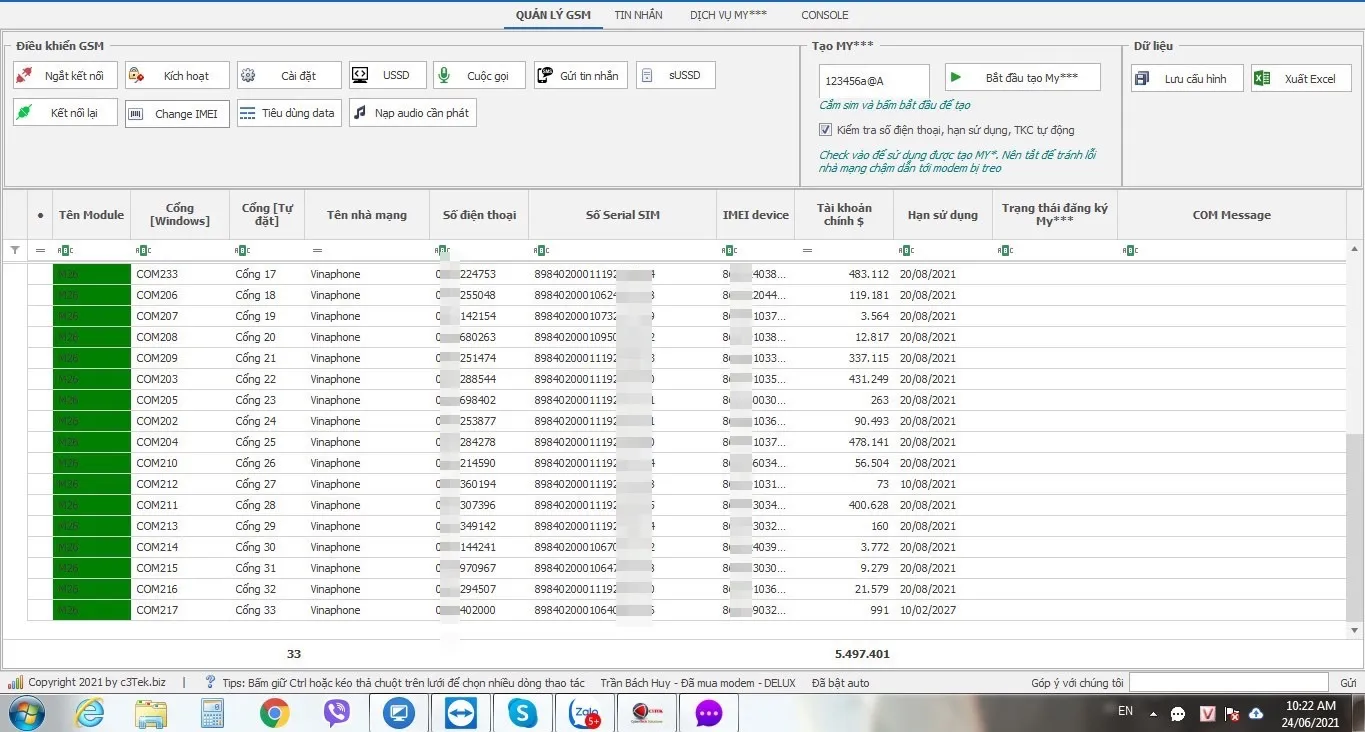This screenshot has height=732, width=1365.
Task: Export the grid with Xuất Excel
Action: click(x=1300, y=79)
